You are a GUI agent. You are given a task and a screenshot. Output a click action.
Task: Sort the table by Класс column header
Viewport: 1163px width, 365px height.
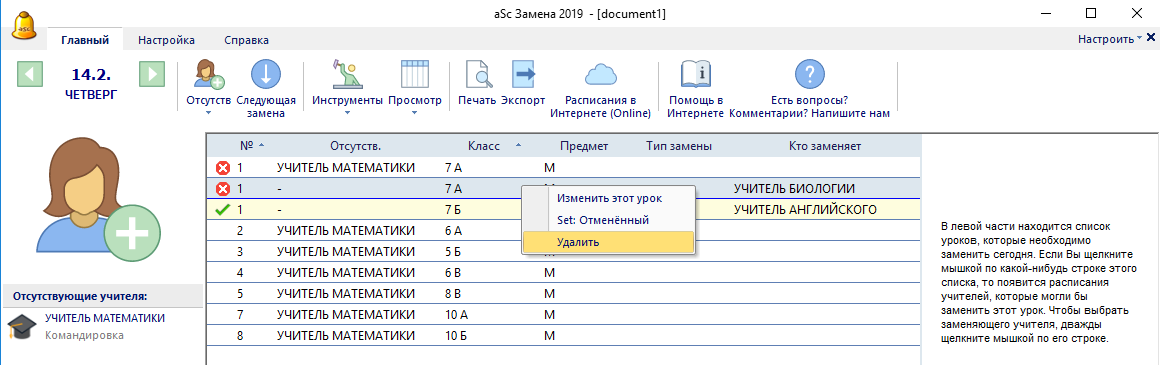[484, 146]
